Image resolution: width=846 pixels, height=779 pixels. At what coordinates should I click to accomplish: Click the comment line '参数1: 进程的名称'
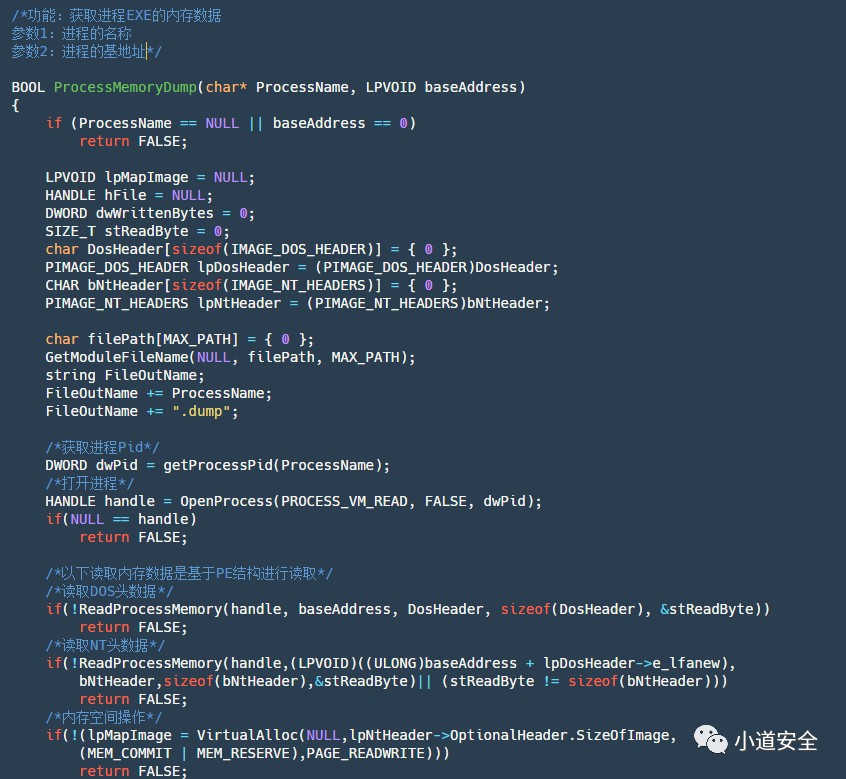click(71, 33)
